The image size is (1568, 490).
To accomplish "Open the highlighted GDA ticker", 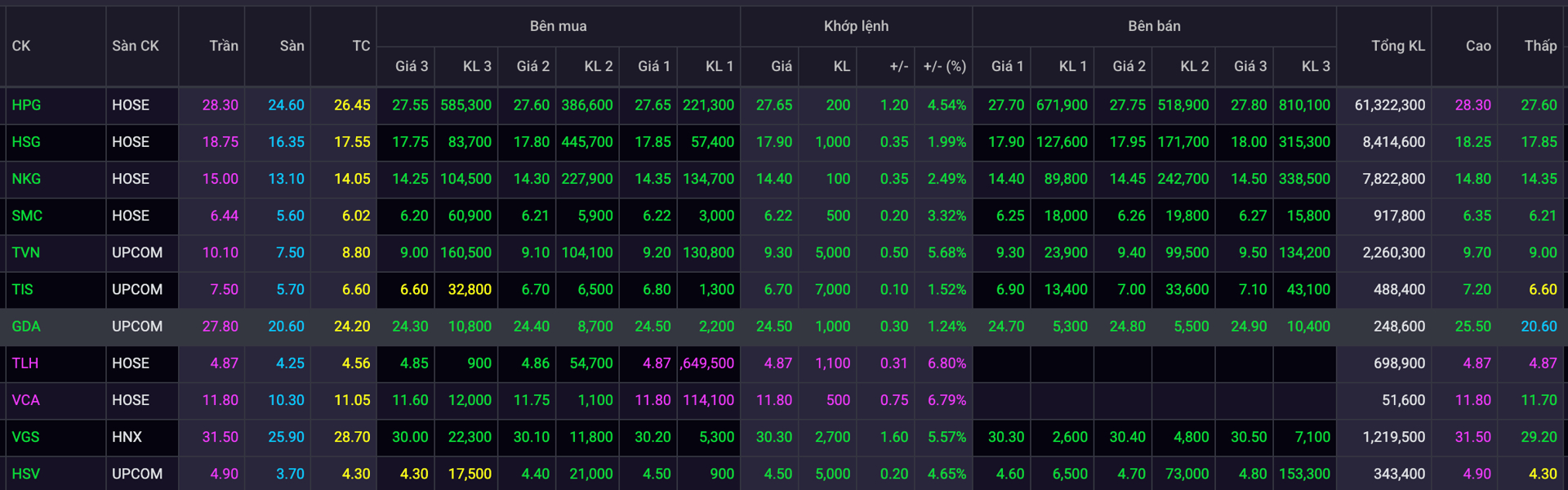I will (26, 326).
